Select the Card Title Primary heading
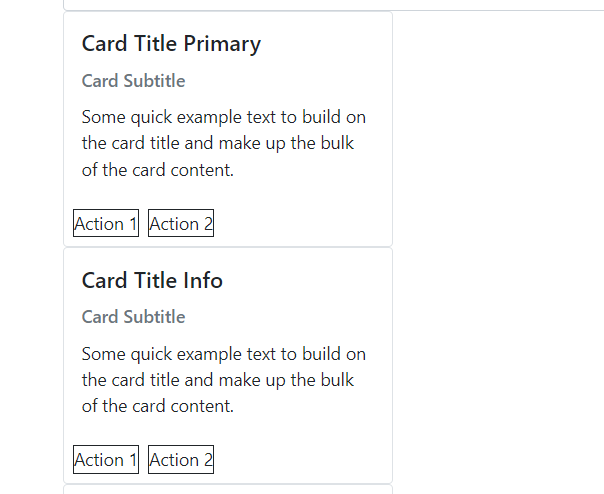 pos(171,44)
